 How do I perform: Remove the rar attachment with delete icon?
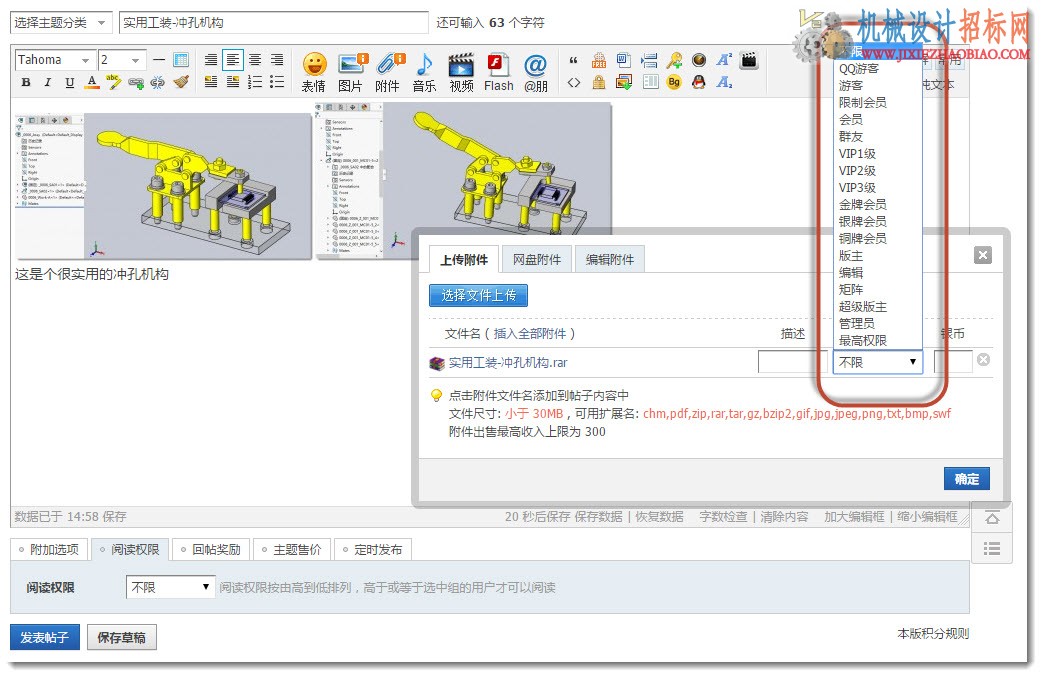984,359
